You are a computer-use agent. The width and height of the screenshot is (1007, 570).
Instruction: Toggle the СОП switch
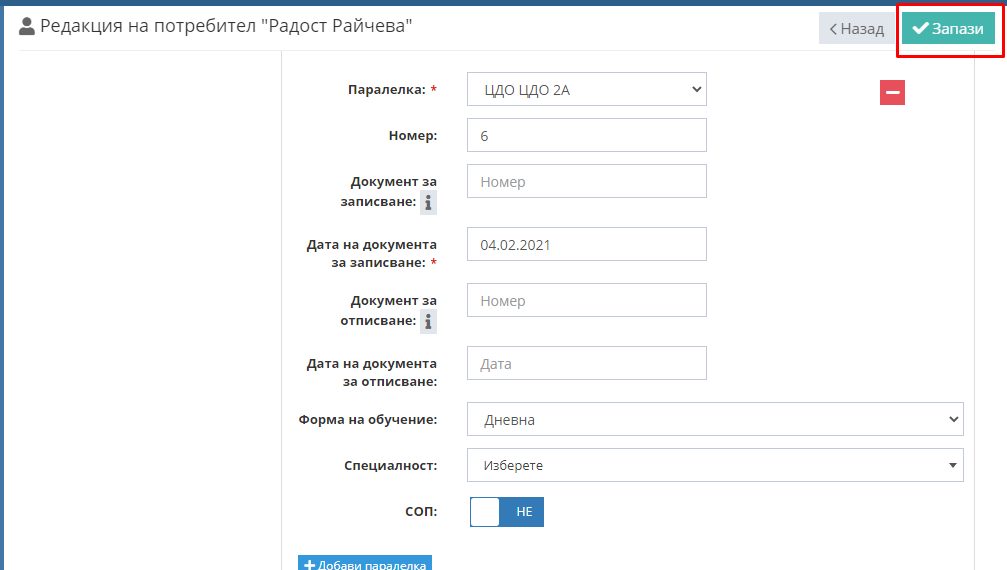point(507,512)
